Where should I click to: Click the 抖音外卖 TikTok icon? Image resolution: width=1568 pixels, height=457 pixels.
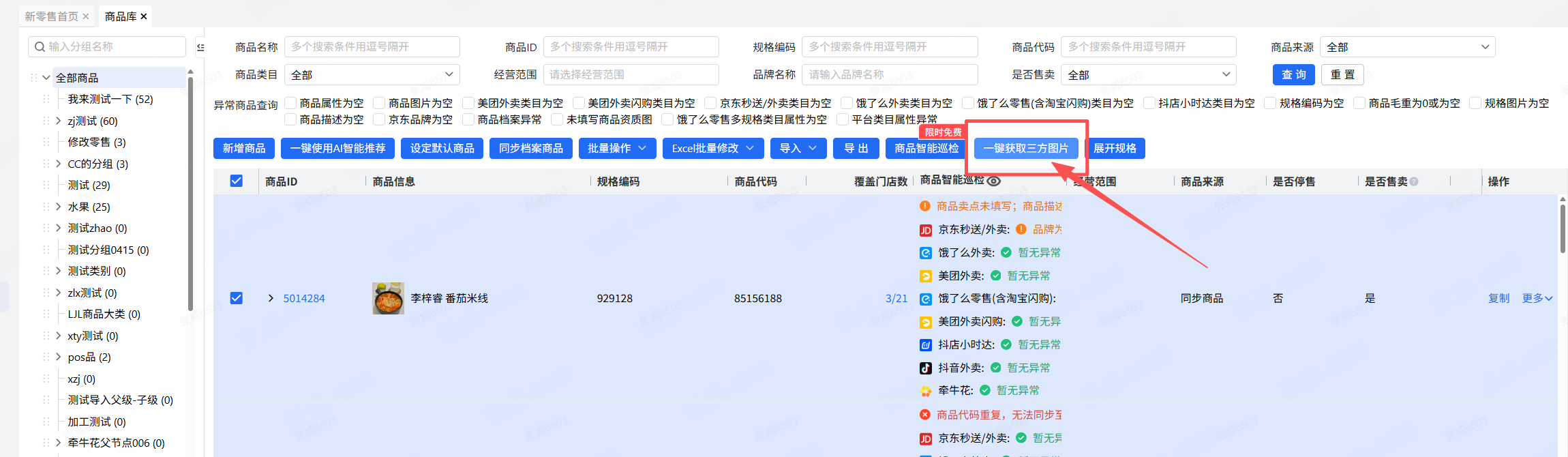point(926,368)
